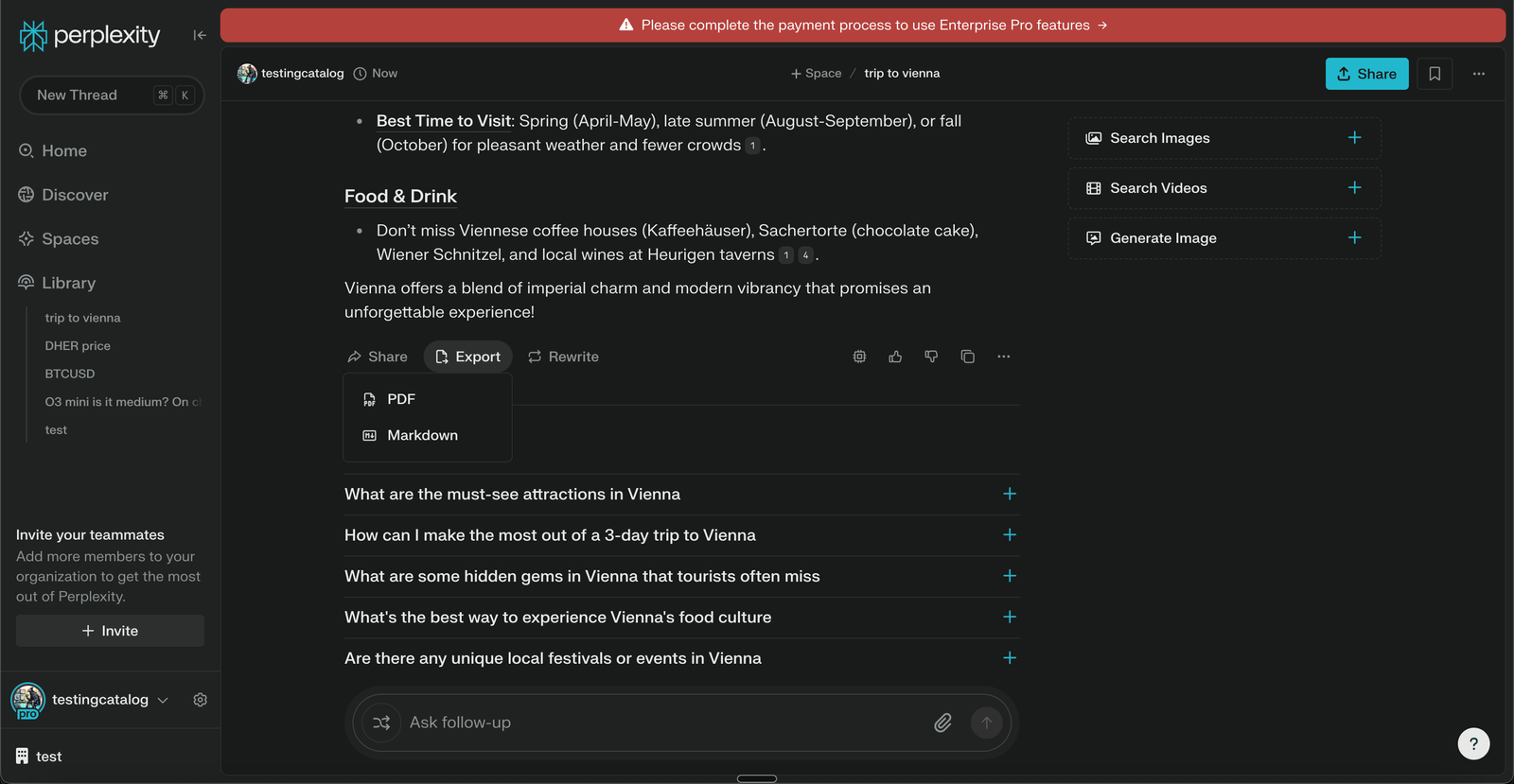The image size is (1514, 784).
Task: Collapse the left sidebar
Action: (x=199, y=35)
